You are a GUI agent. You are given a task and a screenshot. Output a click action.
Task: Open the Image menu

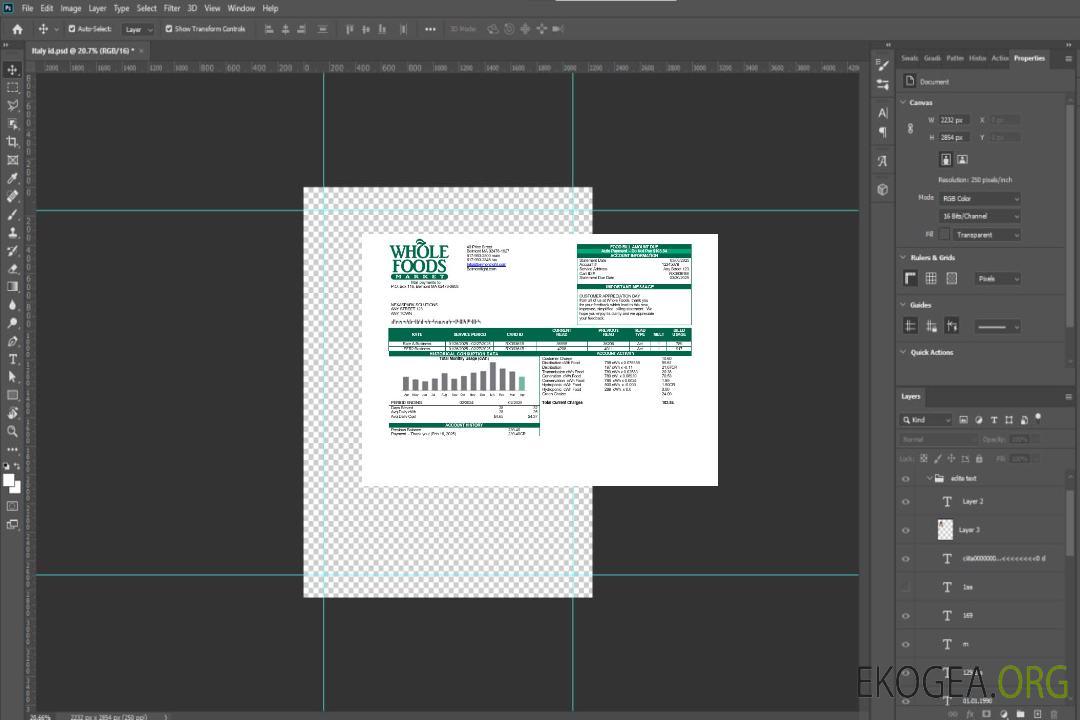click(x=70, y=8)
